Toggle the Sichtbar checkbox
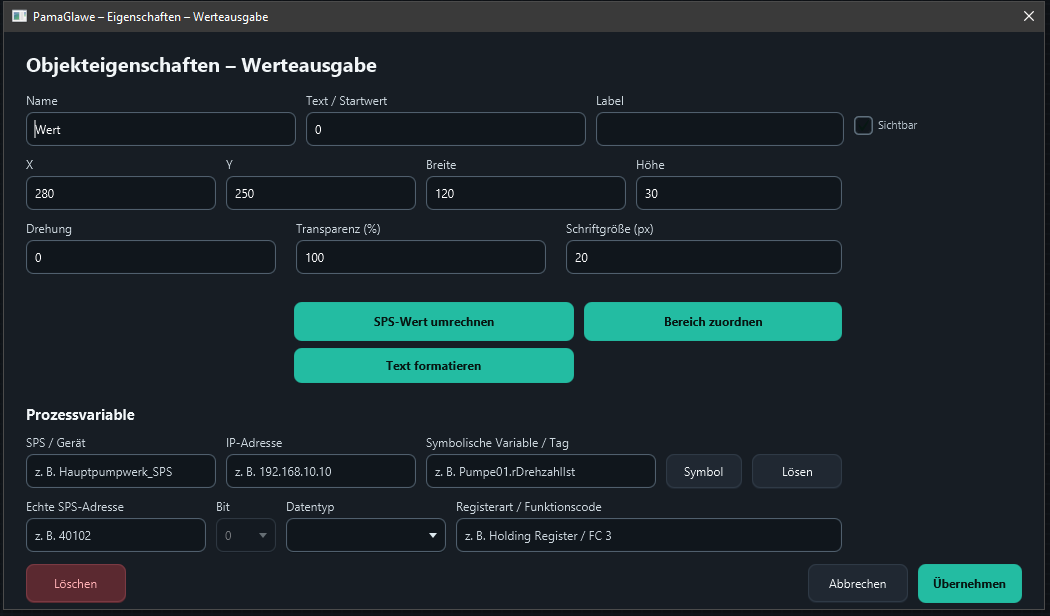Viewport: 1050px width, 616px height. click(863, 125)
